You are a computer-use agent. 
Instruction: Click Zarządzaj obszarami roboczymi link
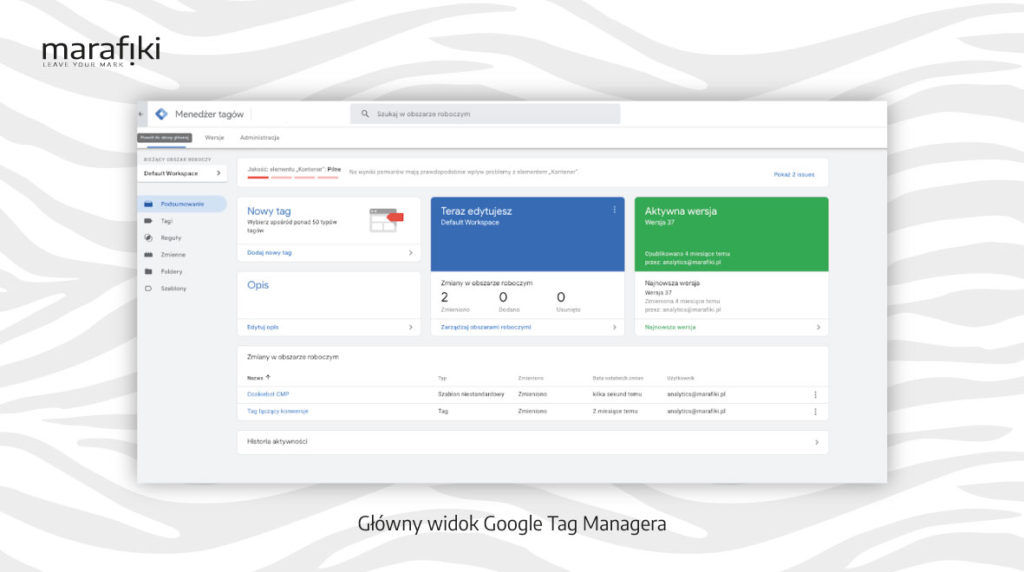pos(486,327)
